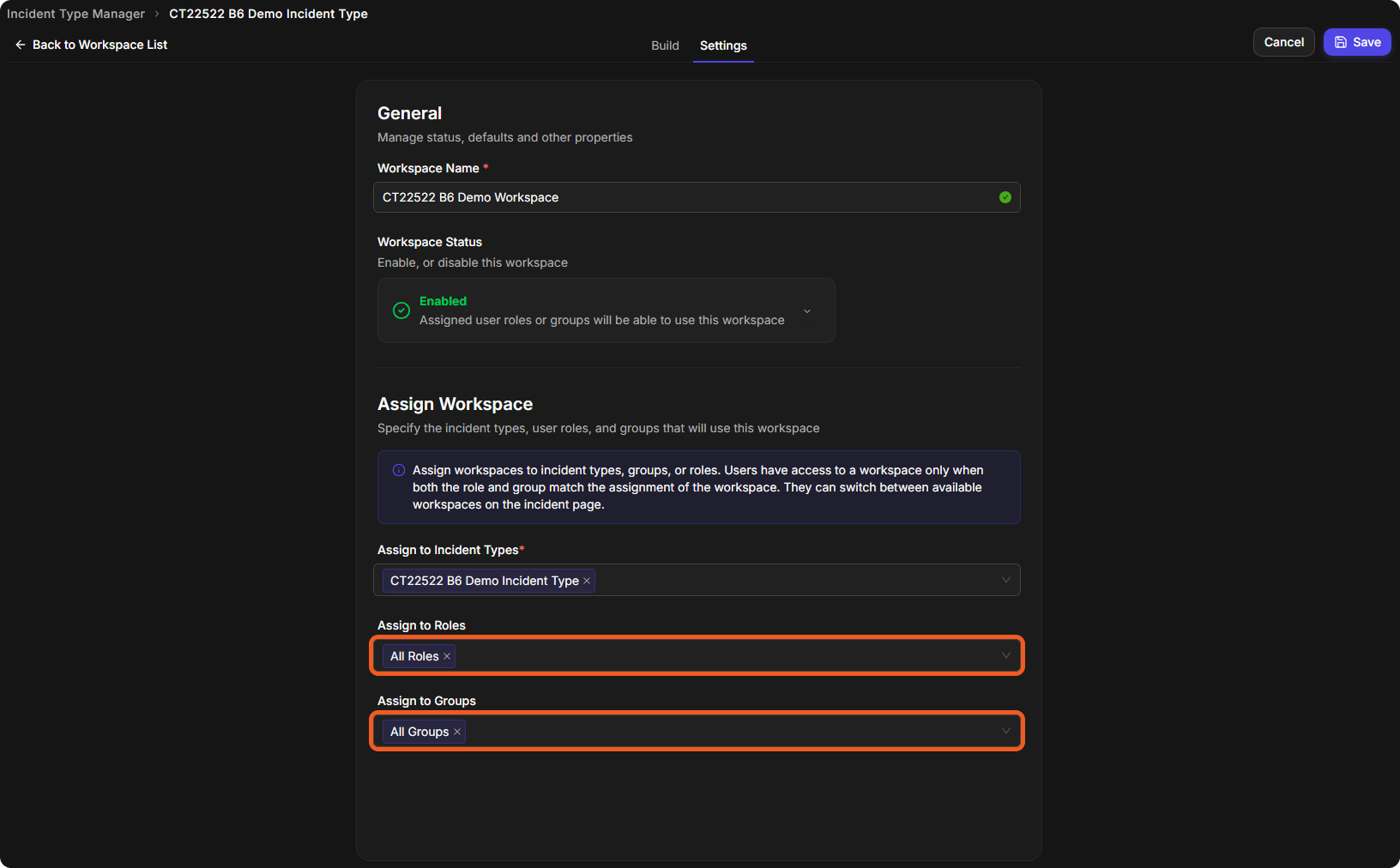This screenshot has width=1400, height=868.
Task: Click the Assign Workspace heading
Action: click(455, 404)
